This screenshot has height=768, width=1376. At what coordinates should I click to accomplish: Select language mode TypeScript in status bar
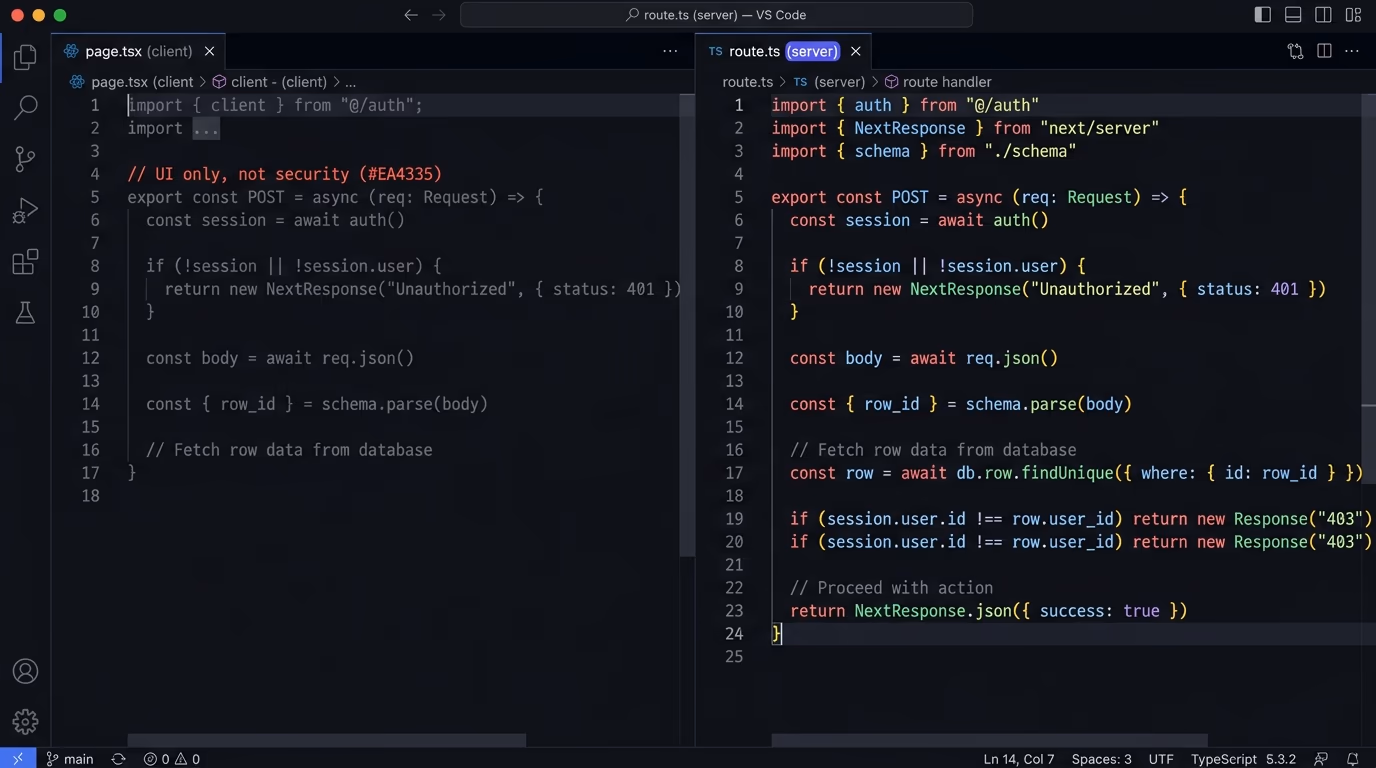click(x=1225, y=759)
